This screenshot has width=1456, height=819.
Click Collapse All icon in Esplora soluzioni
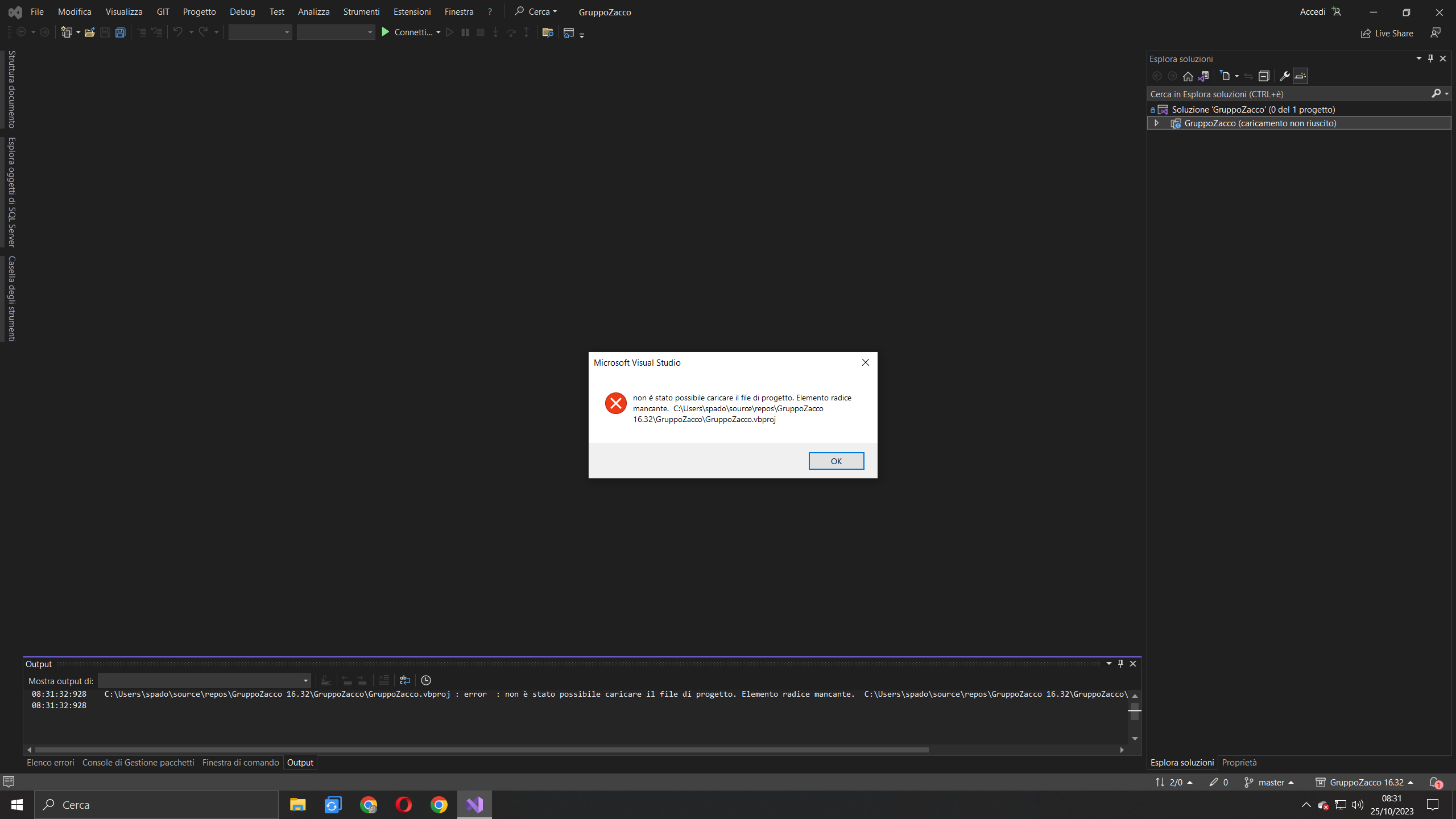[x=1264, y=76]
